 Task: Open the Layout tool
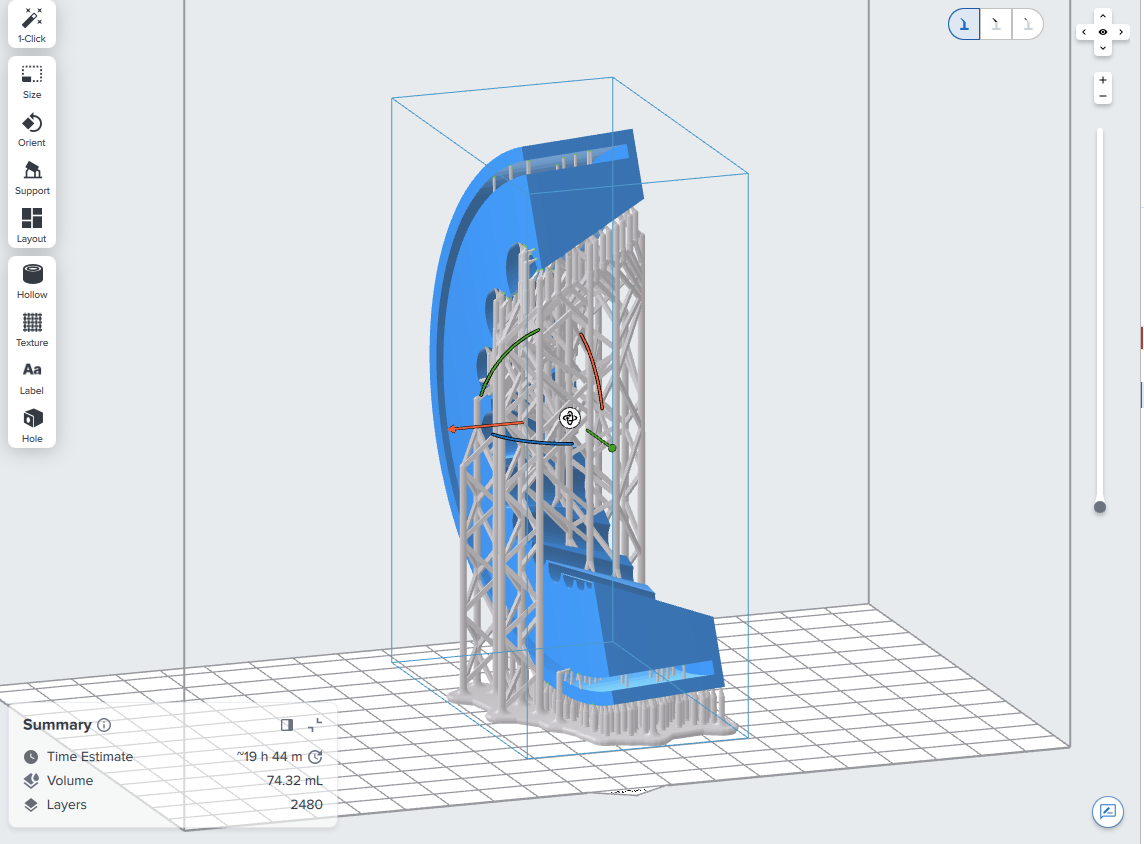(32, 225)
